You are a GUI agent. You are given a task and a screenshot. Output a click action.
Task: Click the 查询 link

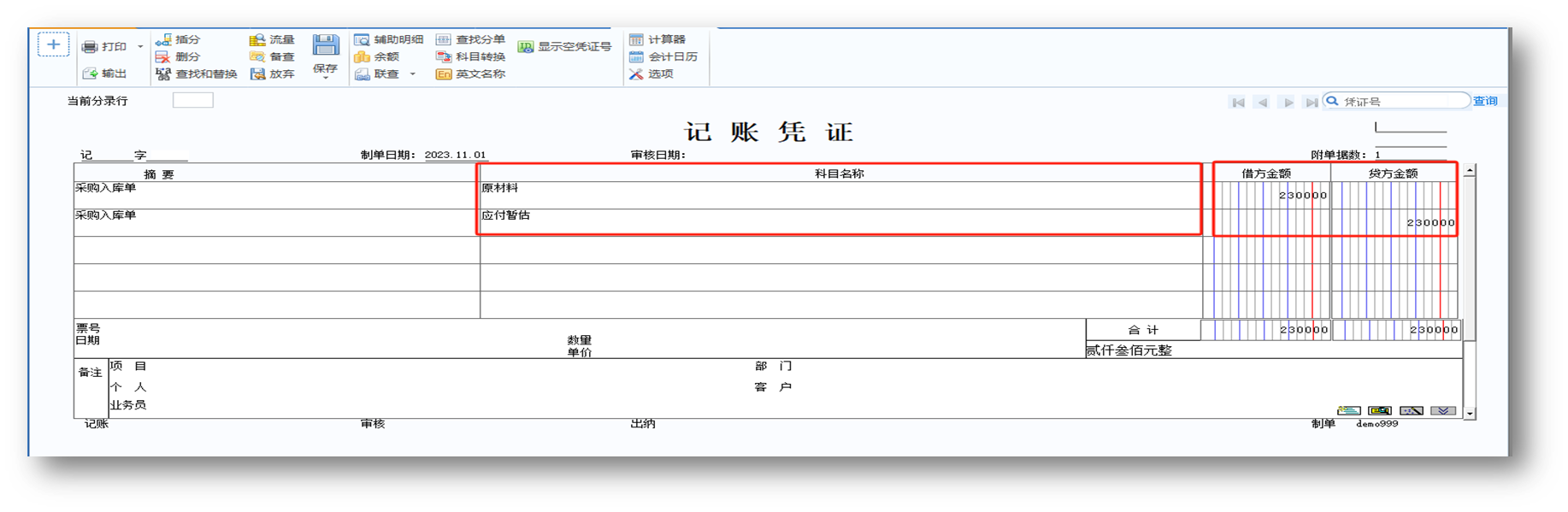[1485, 101]
